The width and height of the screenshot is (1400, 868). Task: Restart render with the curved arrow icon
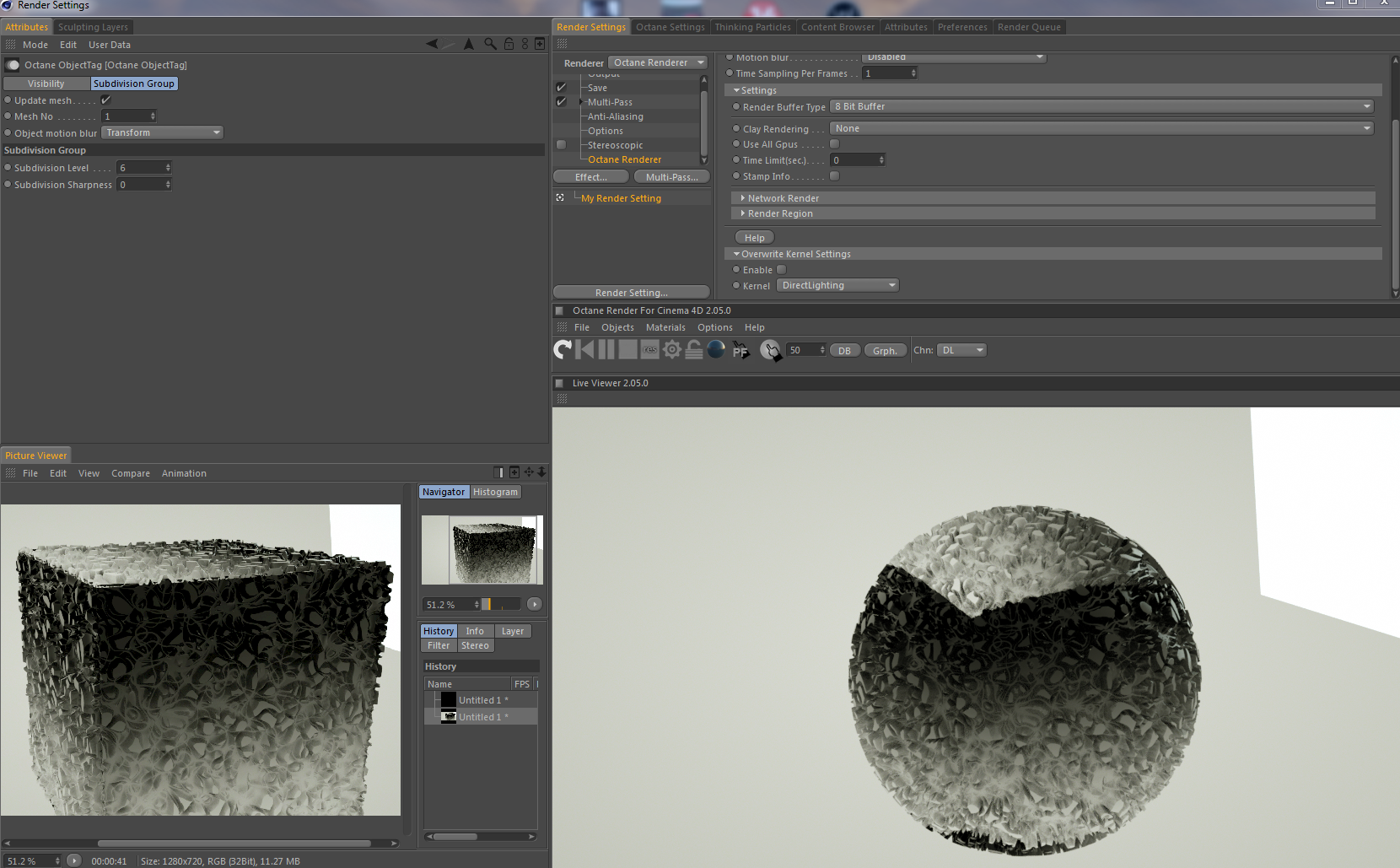pyautogui.click(x=563, y=349)
